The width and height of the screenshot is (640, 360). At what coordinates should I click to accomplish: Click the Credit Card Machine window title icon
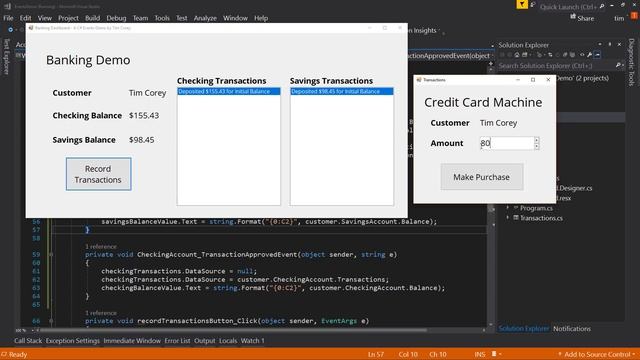(x=419, y=80)
